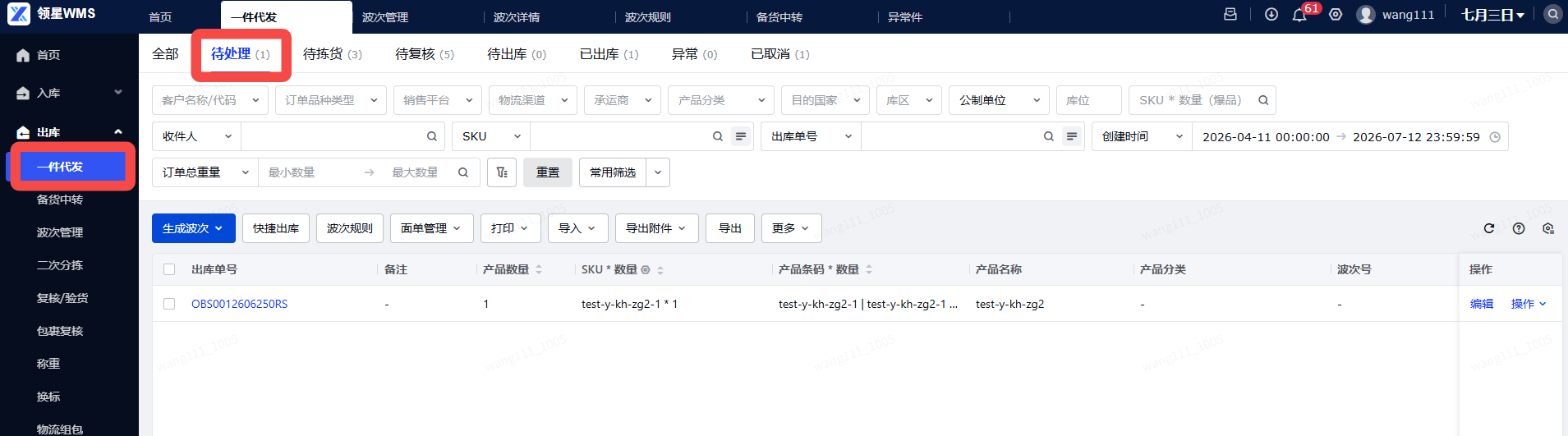Switch to 已取消 (1) tab
The height and width of the screenshot is (436, 1568).
click(780, 54)
